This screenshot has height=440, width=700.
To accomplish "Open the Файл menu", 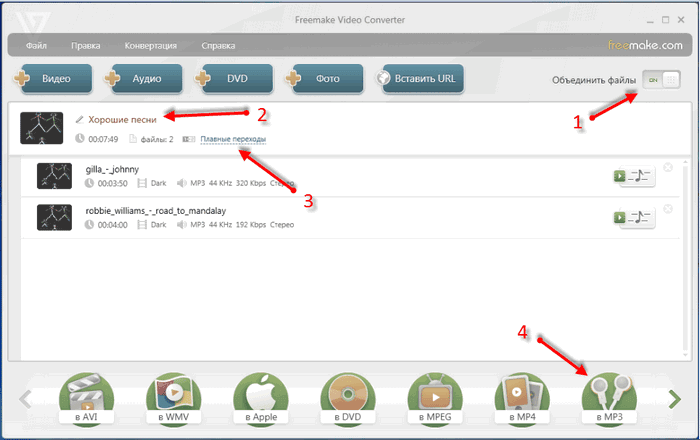I will pyautogui.click(x=36, y=46).
